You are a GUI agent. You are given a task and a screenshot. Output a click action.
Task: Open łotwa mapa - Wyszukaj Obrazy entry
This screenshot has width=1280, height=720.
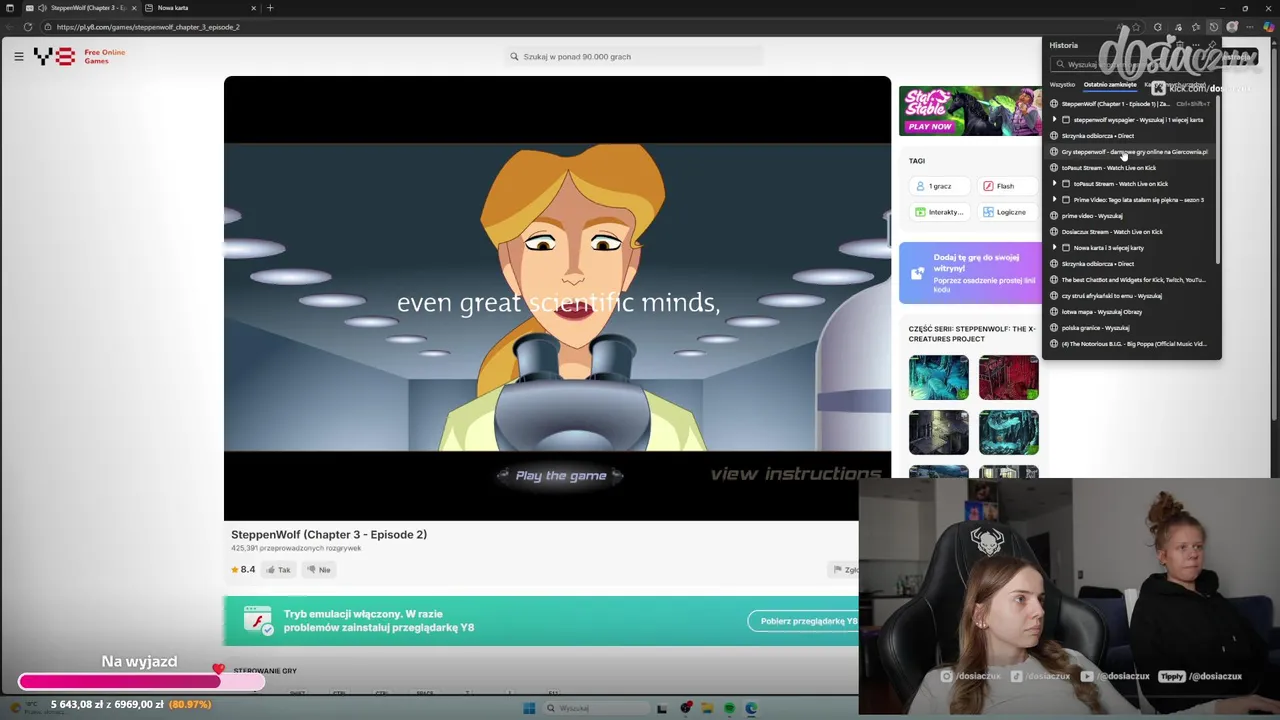click(x=1131, y=312)
